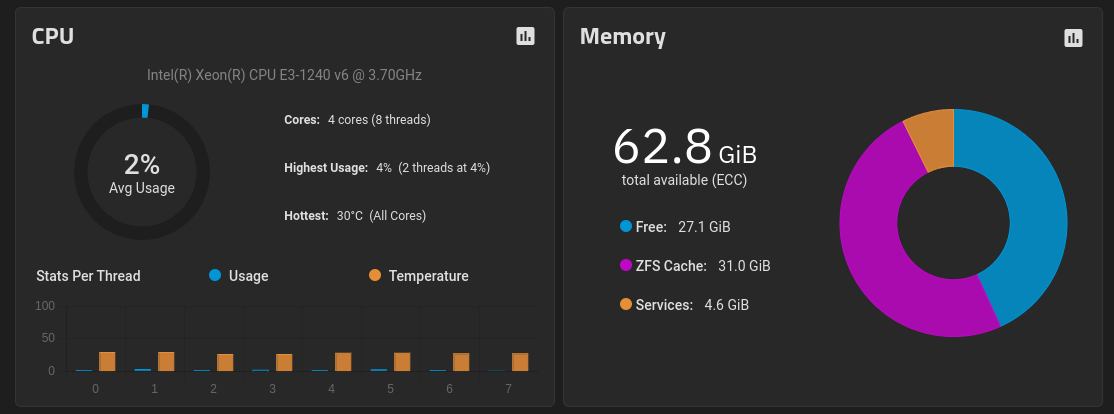Open Memory reports chart icon
1114x414 pixels.
click(x=1073, y=38)
